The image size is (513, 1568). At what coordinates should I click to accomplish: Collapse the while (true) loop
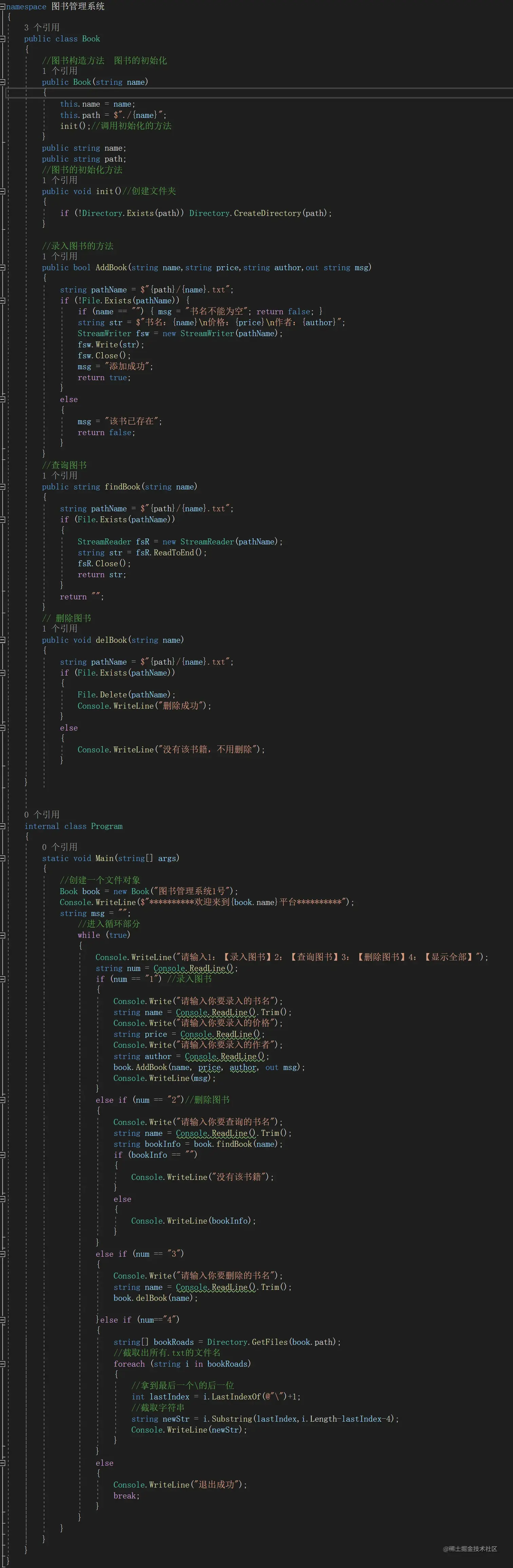click(x=2, y=935)
